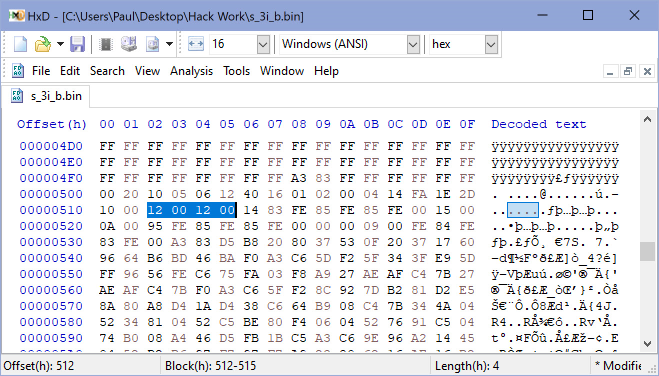Click offset row label 00000510
The height and width of the screenshot is (376, 659).
tap(51, 210)
